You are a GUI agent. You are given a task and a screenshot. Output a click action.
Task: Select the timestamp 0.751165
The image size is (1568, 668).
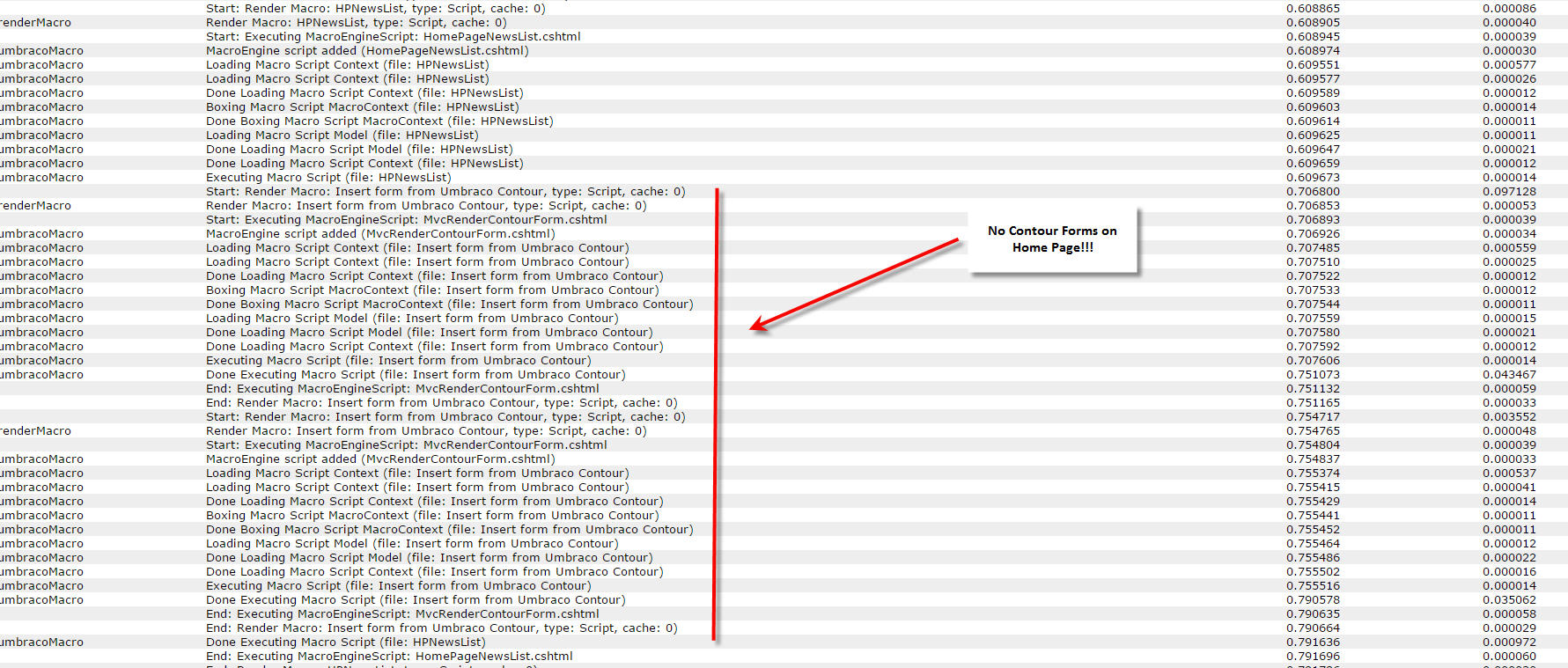[1313, 403]
